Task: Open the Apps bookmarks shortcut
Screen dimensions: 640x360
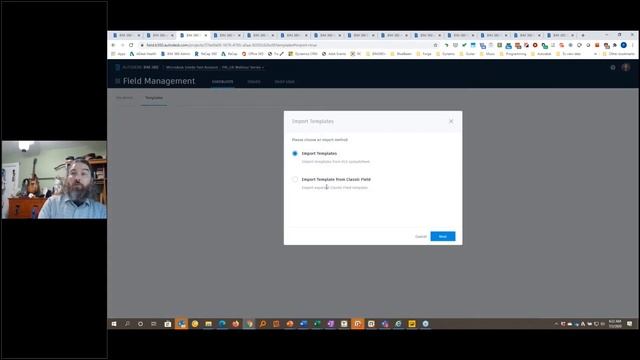Action: (118, 54)
